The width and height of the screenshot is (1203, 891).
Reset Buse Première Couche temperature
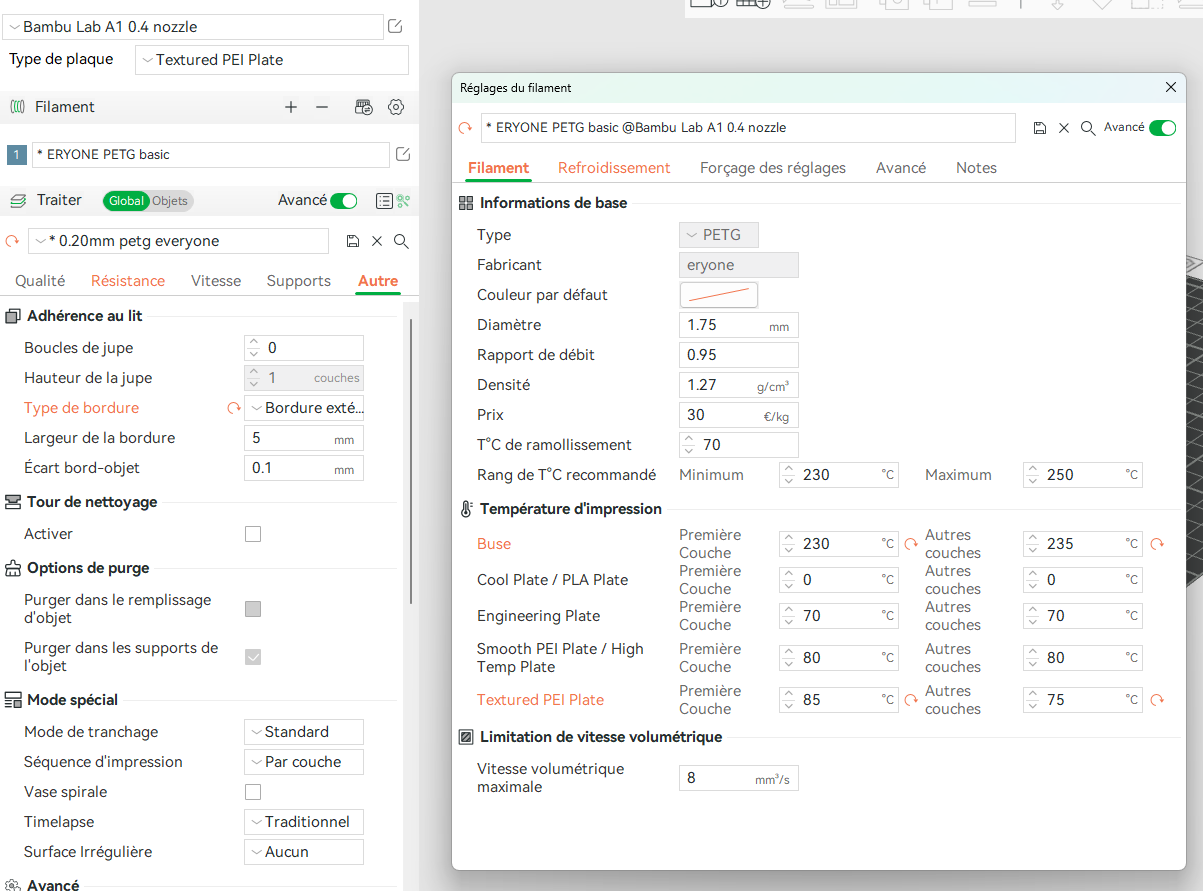click(x=911, y=544)
